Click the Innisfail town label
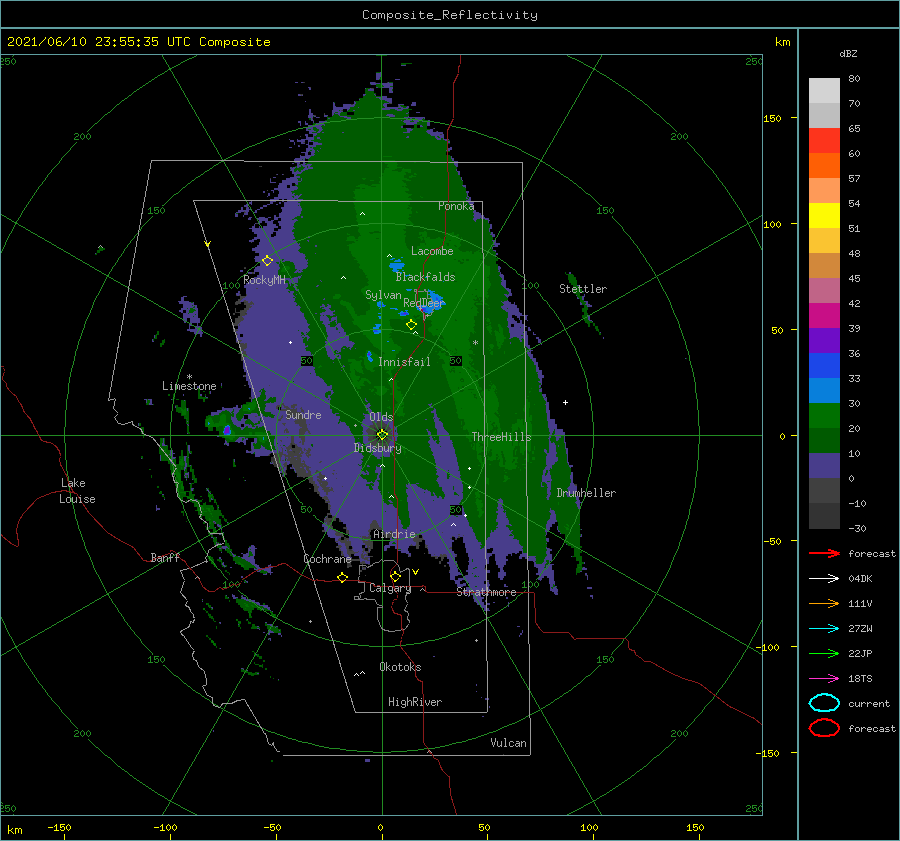900x841 pixels. [x=405, y=362]
